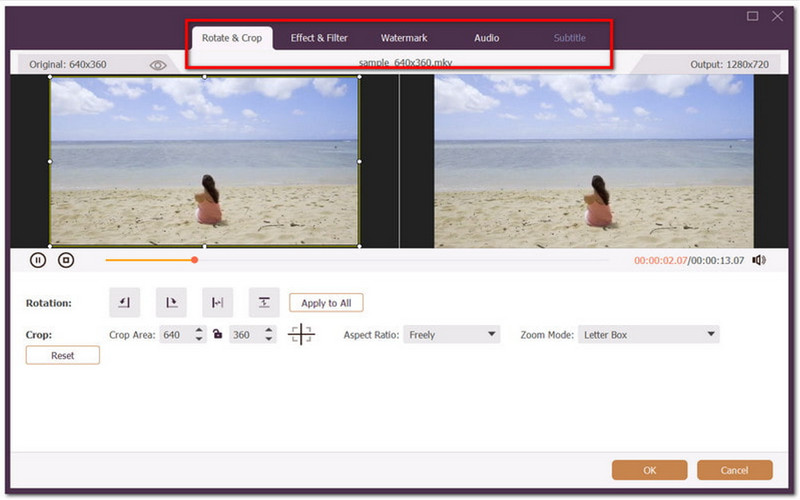Toggle the original preview eye icon
Screen dimensions: 800x500
158,65
